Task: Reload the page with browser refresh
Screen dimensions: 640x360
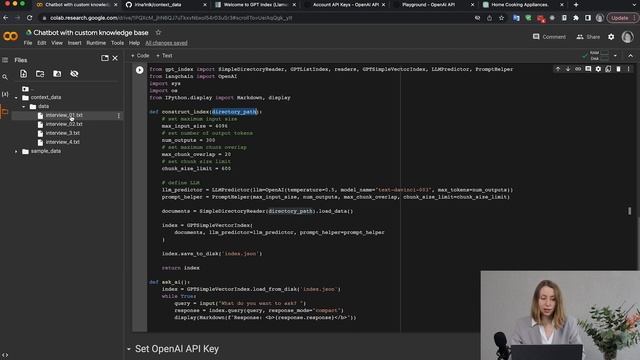Action: [x=29, y=18]
